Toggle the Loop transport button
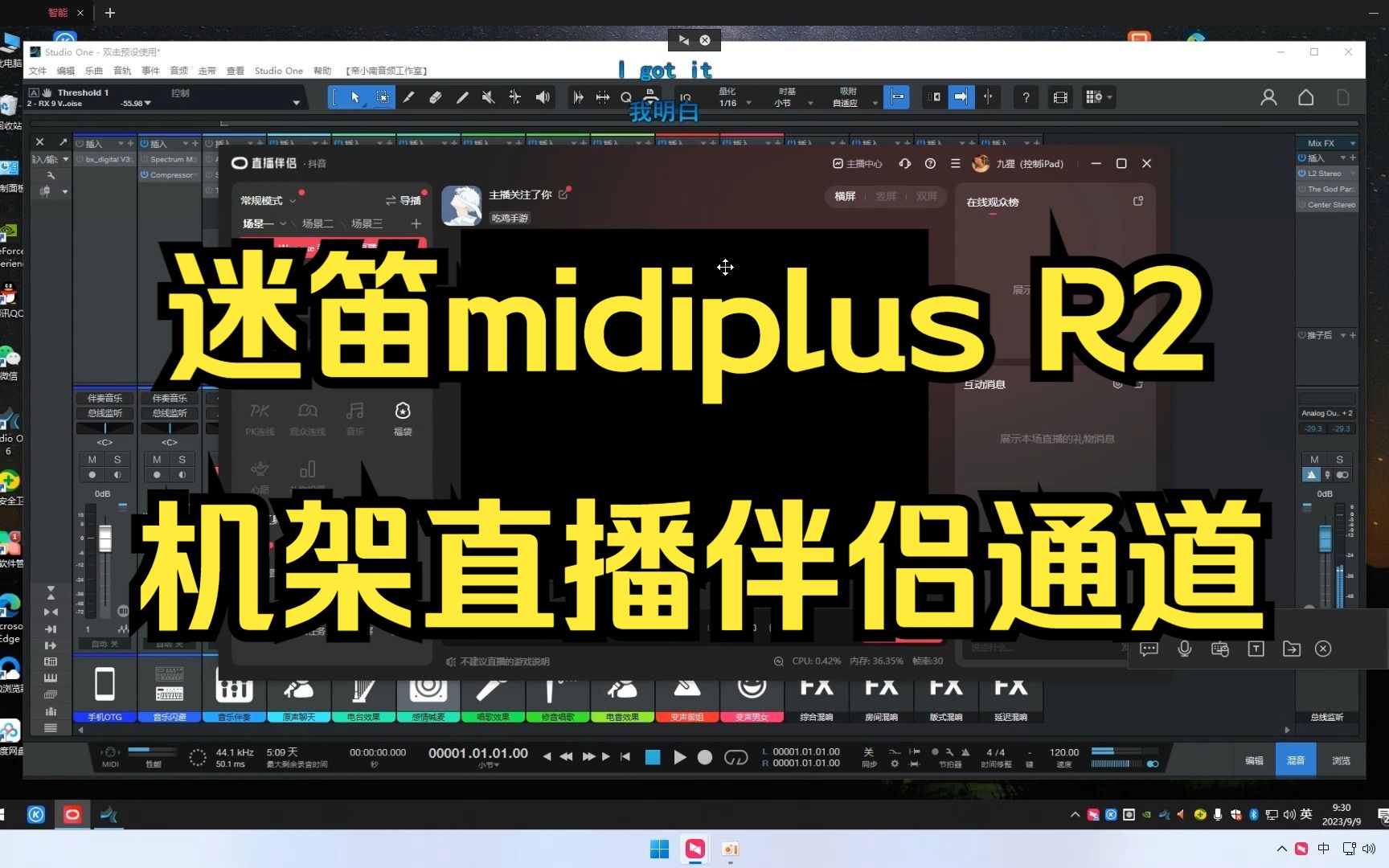The height and width of the screenshot is (868, 1389). [x=735, y=756]
